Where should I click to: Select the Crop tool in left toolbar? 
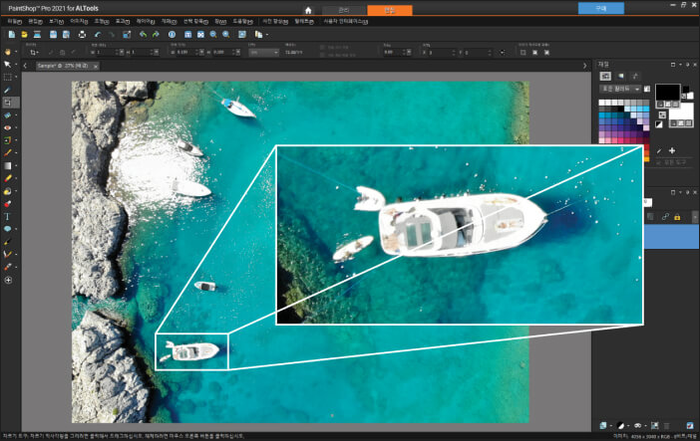(8, 103)
